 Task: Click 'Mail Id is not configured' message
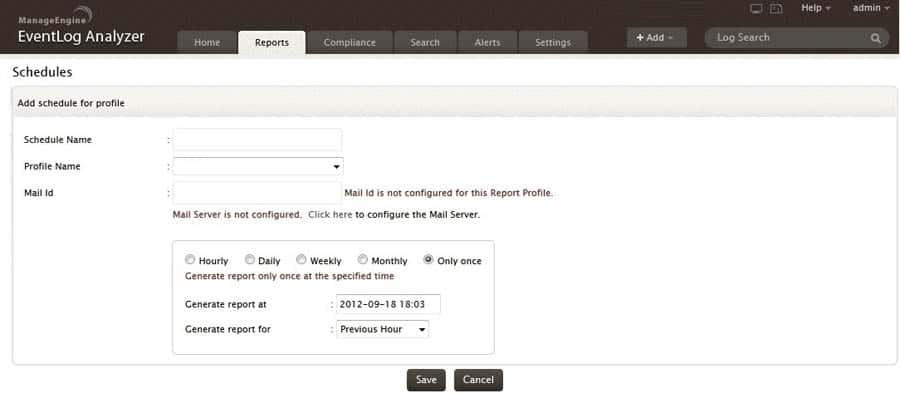click(x=449, y=193)
